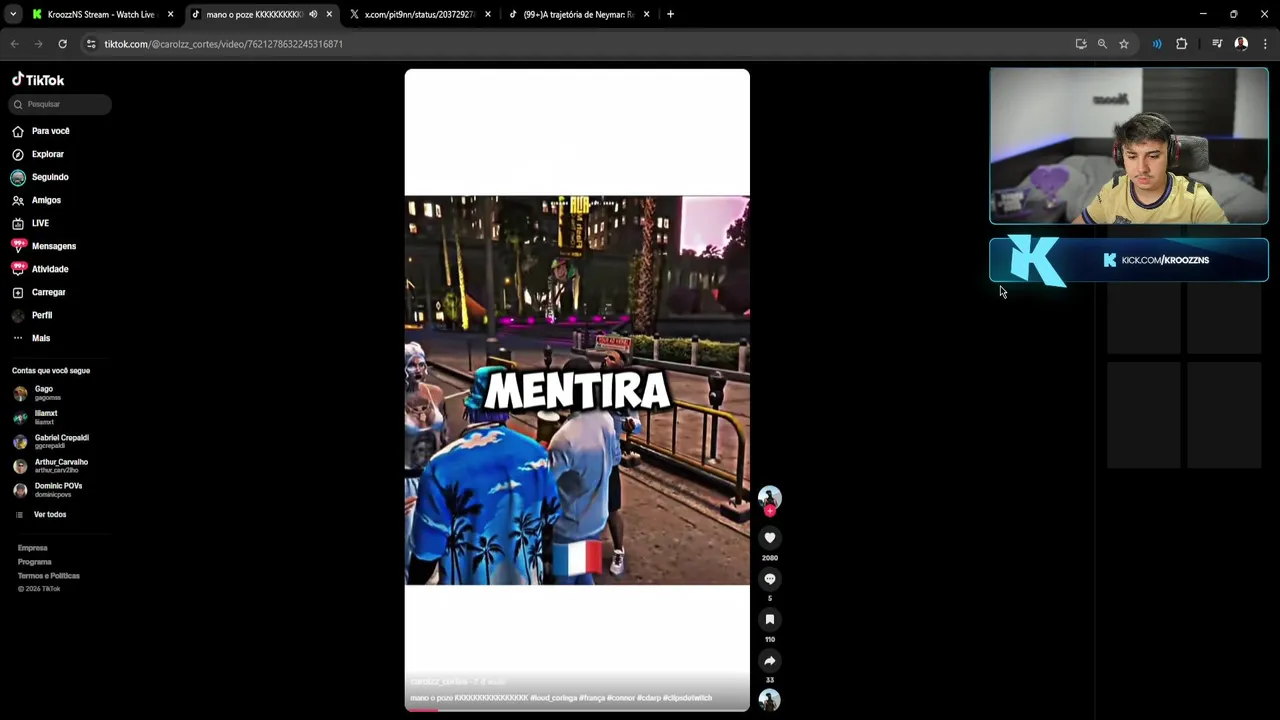
Task: Click the tiktok.com address bar URL
Action: pos(223,44)
